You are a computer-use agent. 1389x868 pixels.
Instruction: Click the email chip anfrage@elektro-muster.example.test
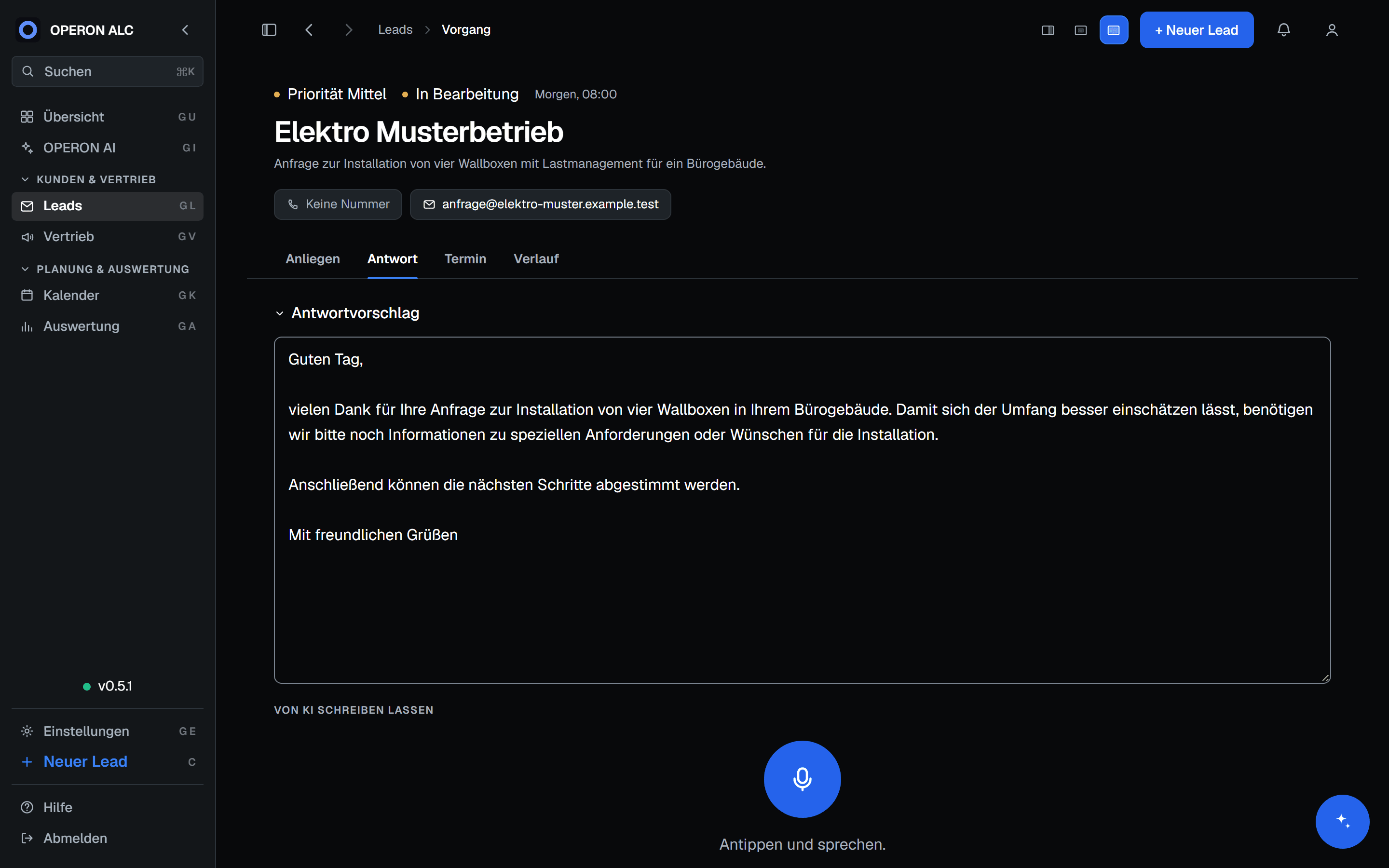click(x=540, y=204)
